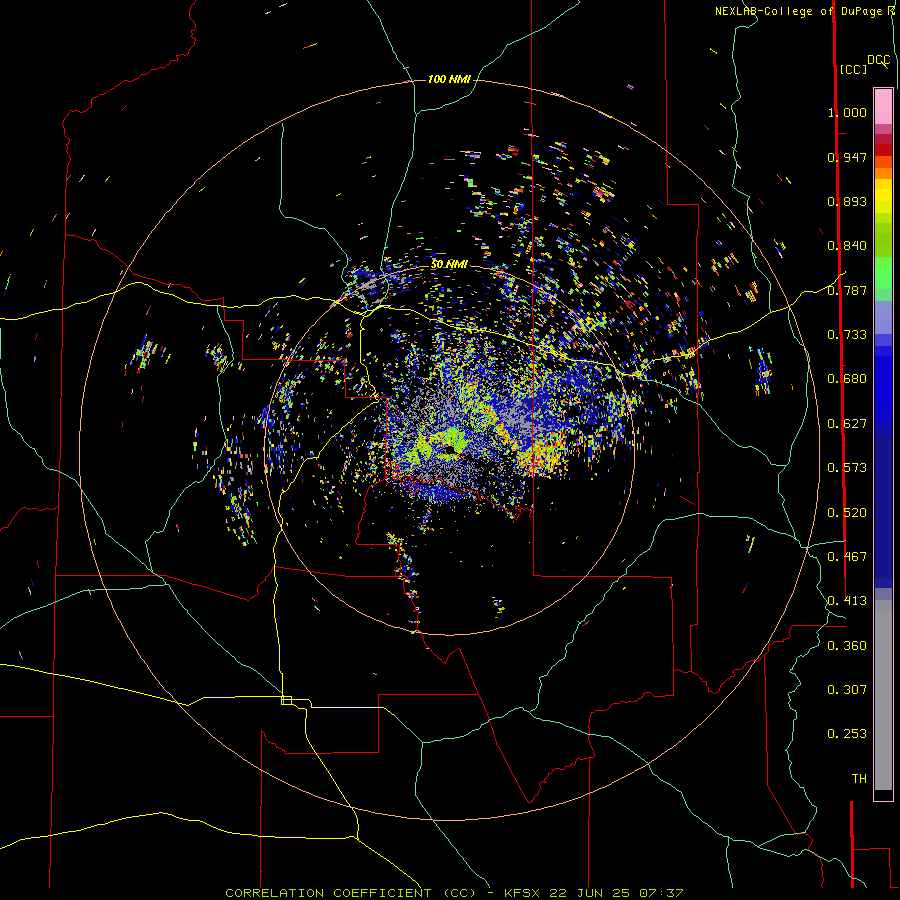Click the CORRELATION COEFFICIENT (CC) product caption
900x900 pixels.
[350, 893]
